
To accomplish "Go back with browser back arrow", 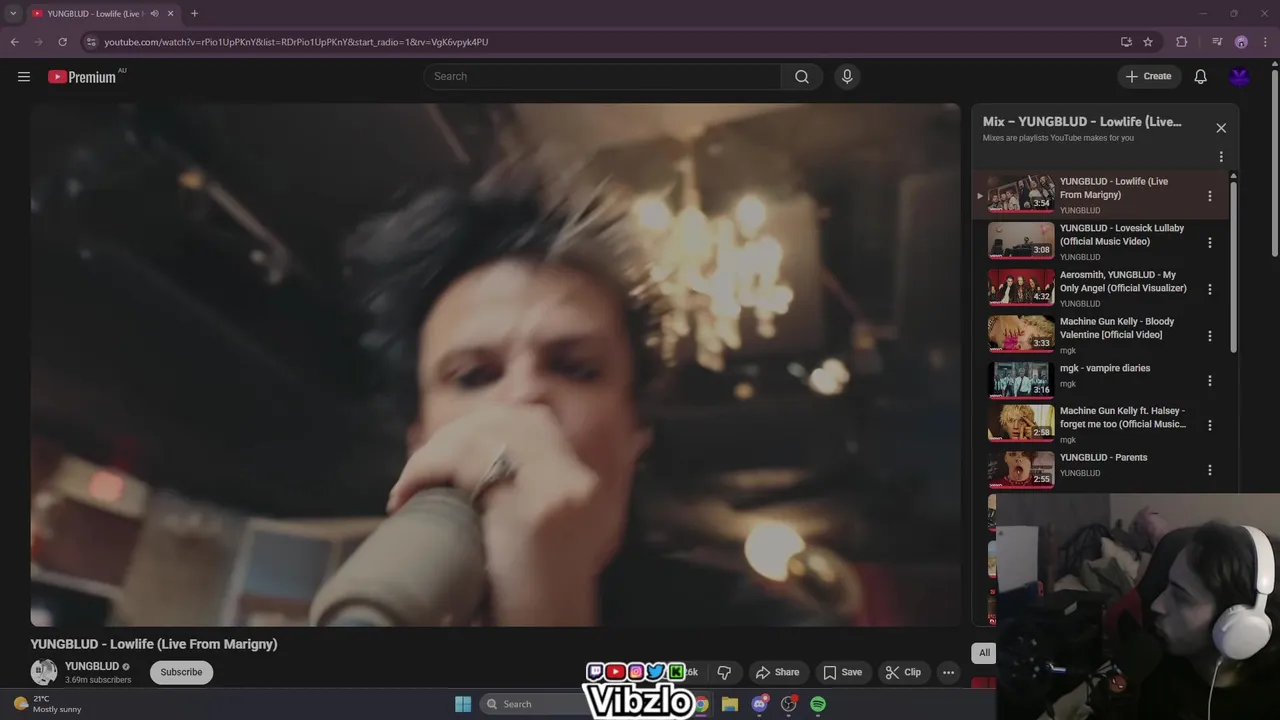I will click(14, 42).
